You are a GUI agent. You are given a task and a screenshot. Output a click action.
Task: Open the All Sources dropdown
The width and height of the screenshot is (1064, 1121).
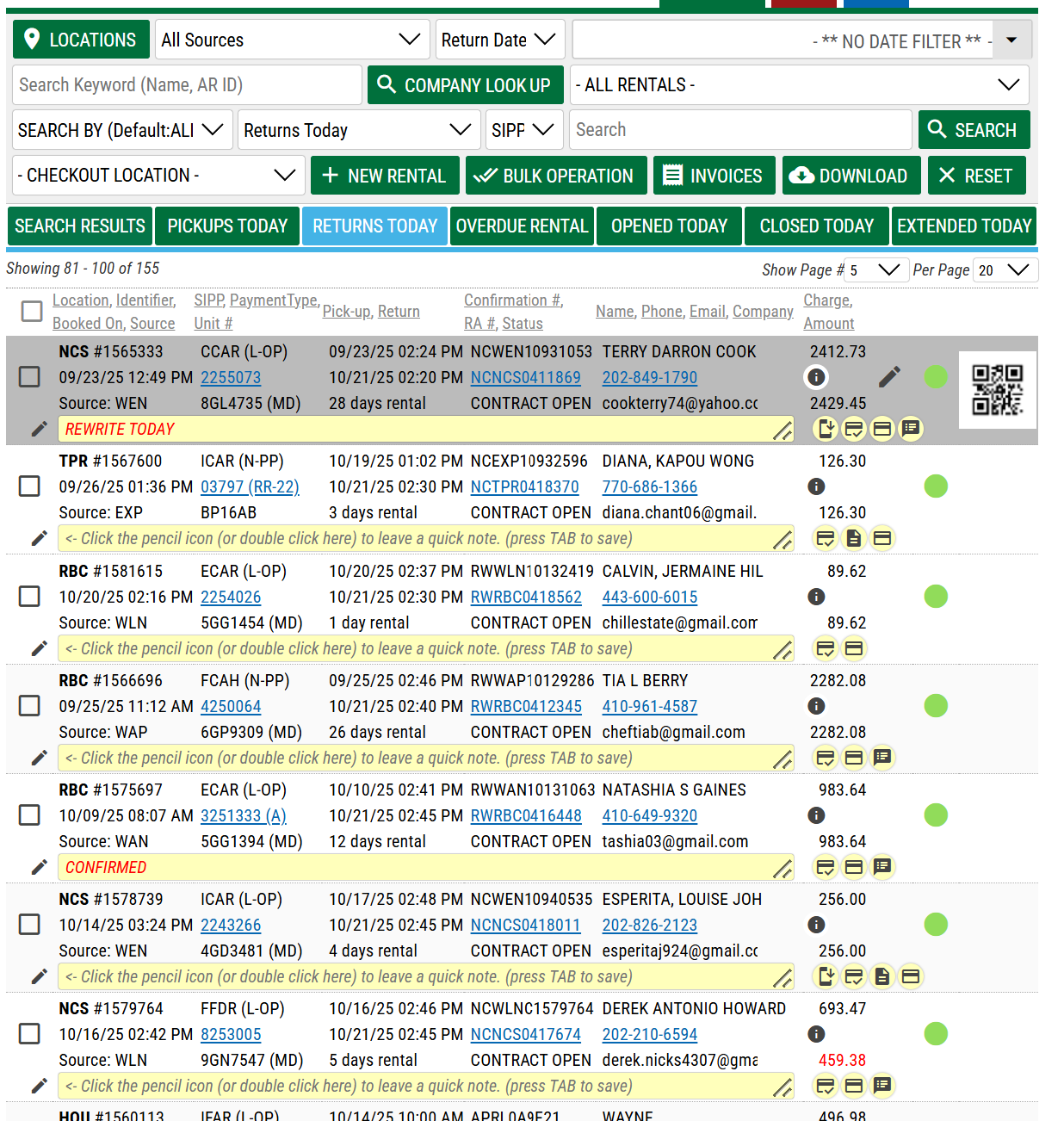(292, 40)
